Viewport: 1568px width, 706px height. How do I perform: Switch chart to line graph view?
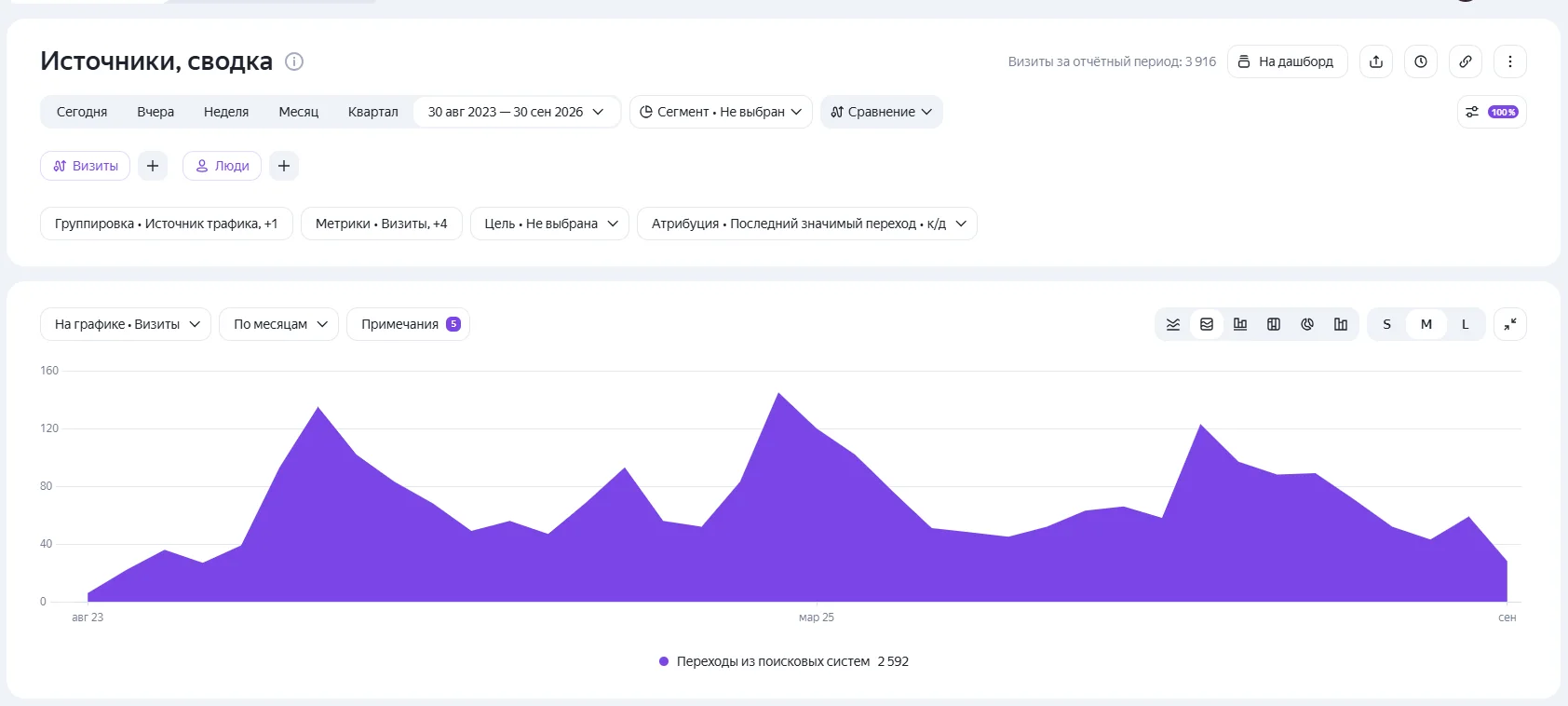point(1173,324)
